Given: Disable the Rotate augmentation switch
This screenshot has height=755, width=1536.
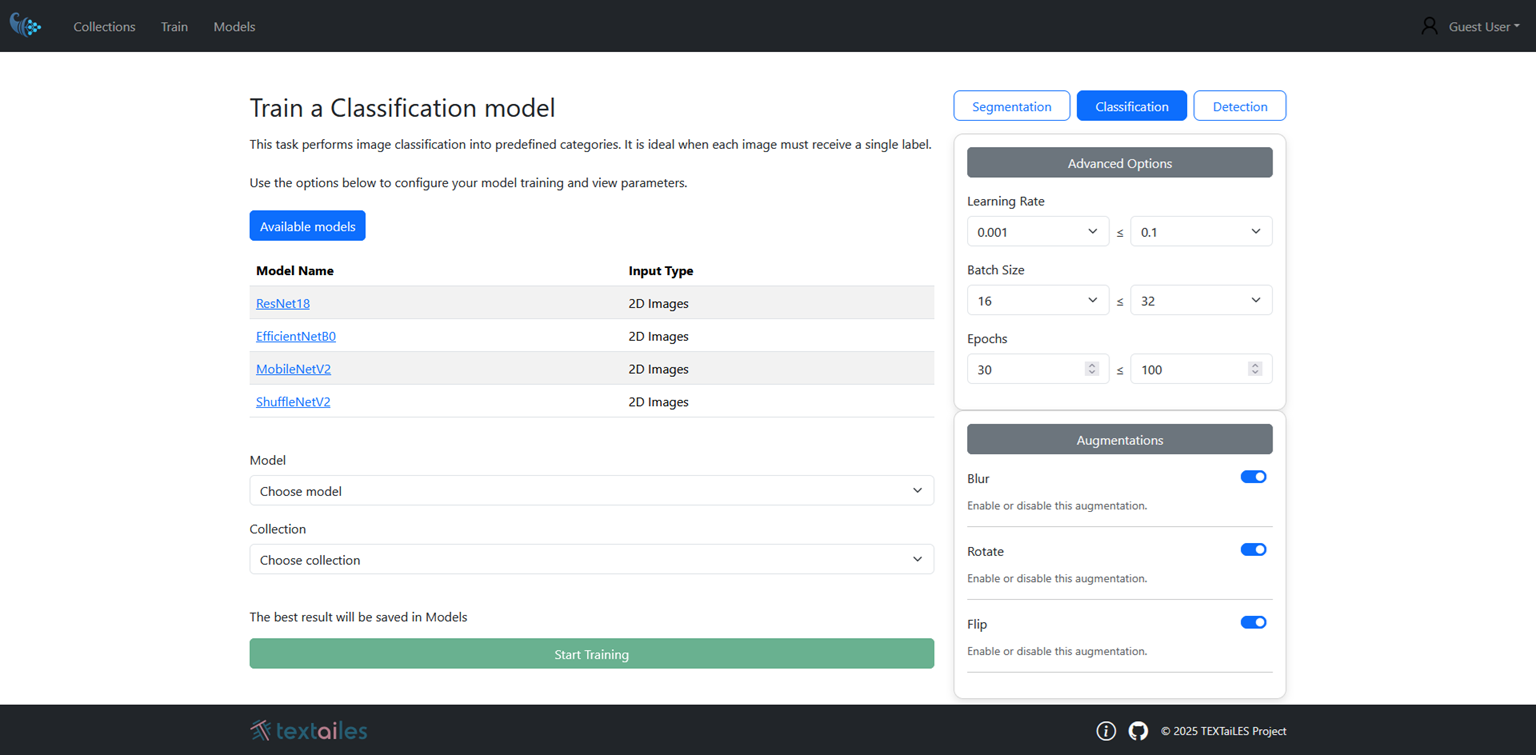Looking at the screenshot, I should pos(1253,550).
